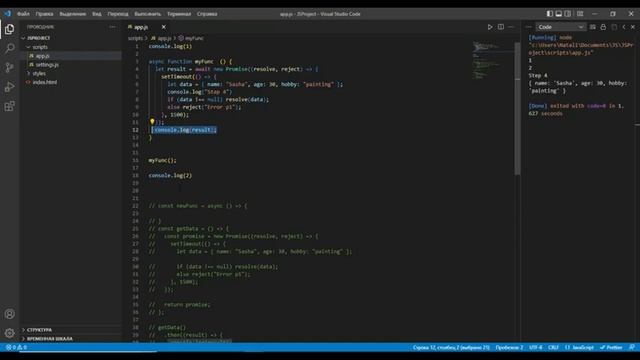Click line number 18 in the gutter
The height and width of the screenshot is (360, 640).
pyautogui.click(x=135, y=176)
